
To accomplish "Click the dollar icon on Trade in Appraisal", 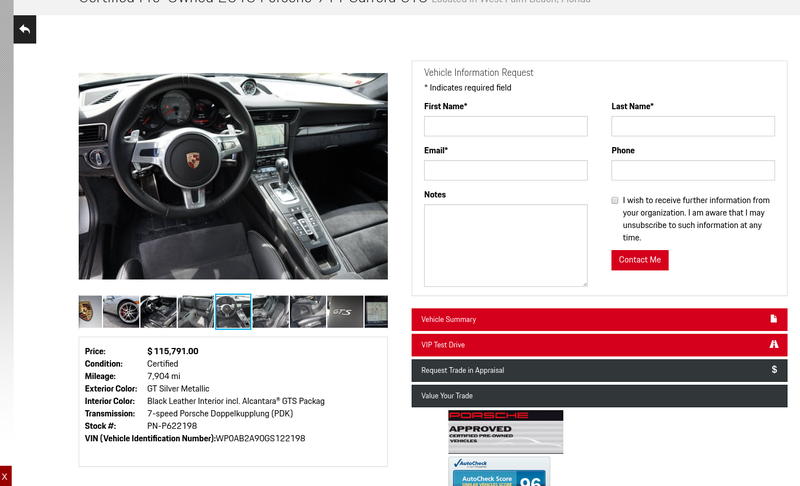I will [774, 370].
